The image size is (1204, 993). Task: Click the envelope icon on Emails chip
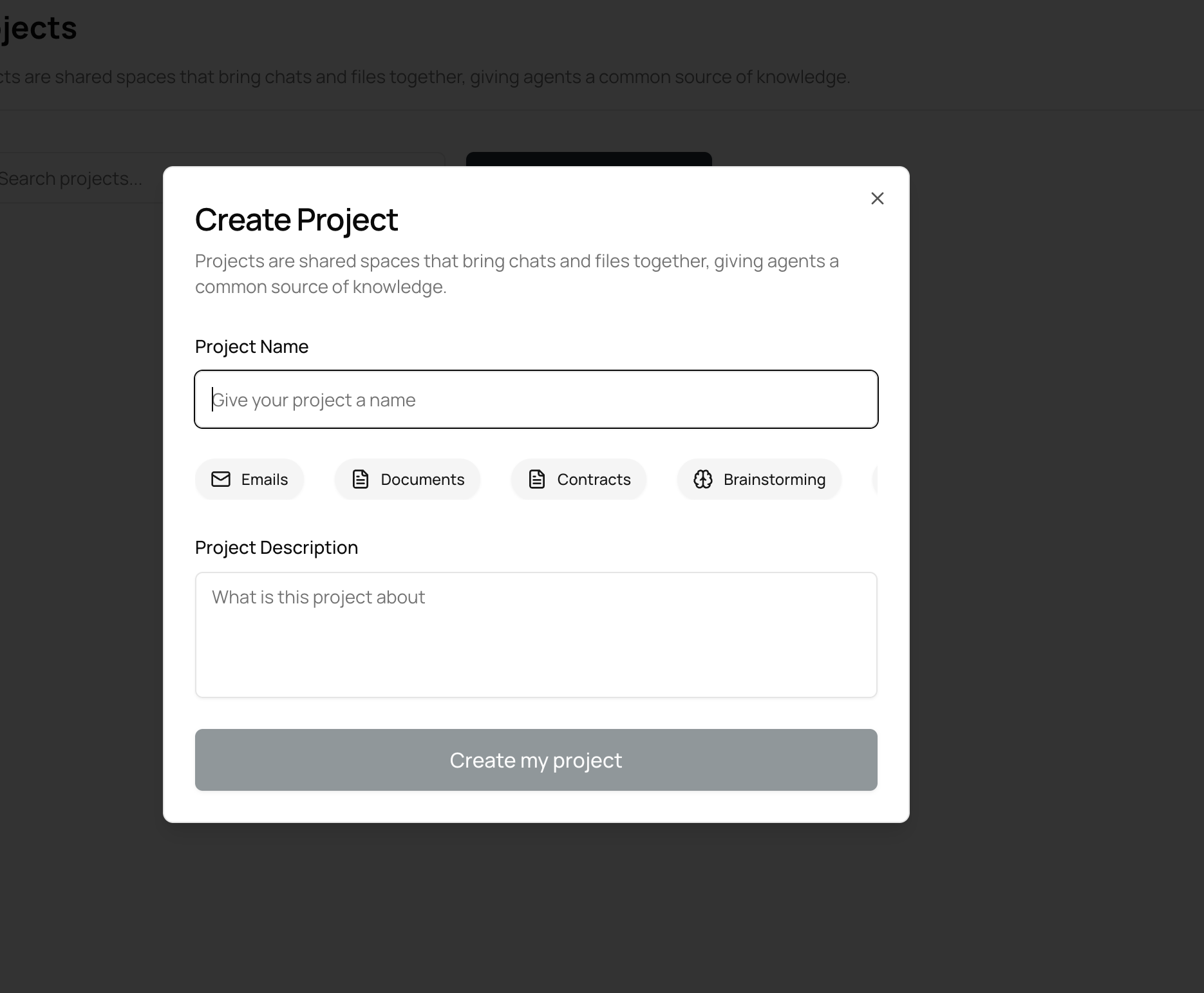(x=221, y=479)
